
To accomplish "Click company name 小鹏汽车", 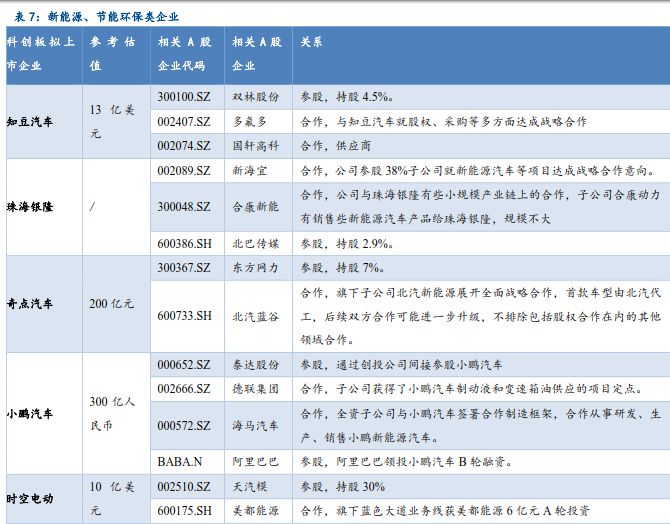I will [30, 414].
